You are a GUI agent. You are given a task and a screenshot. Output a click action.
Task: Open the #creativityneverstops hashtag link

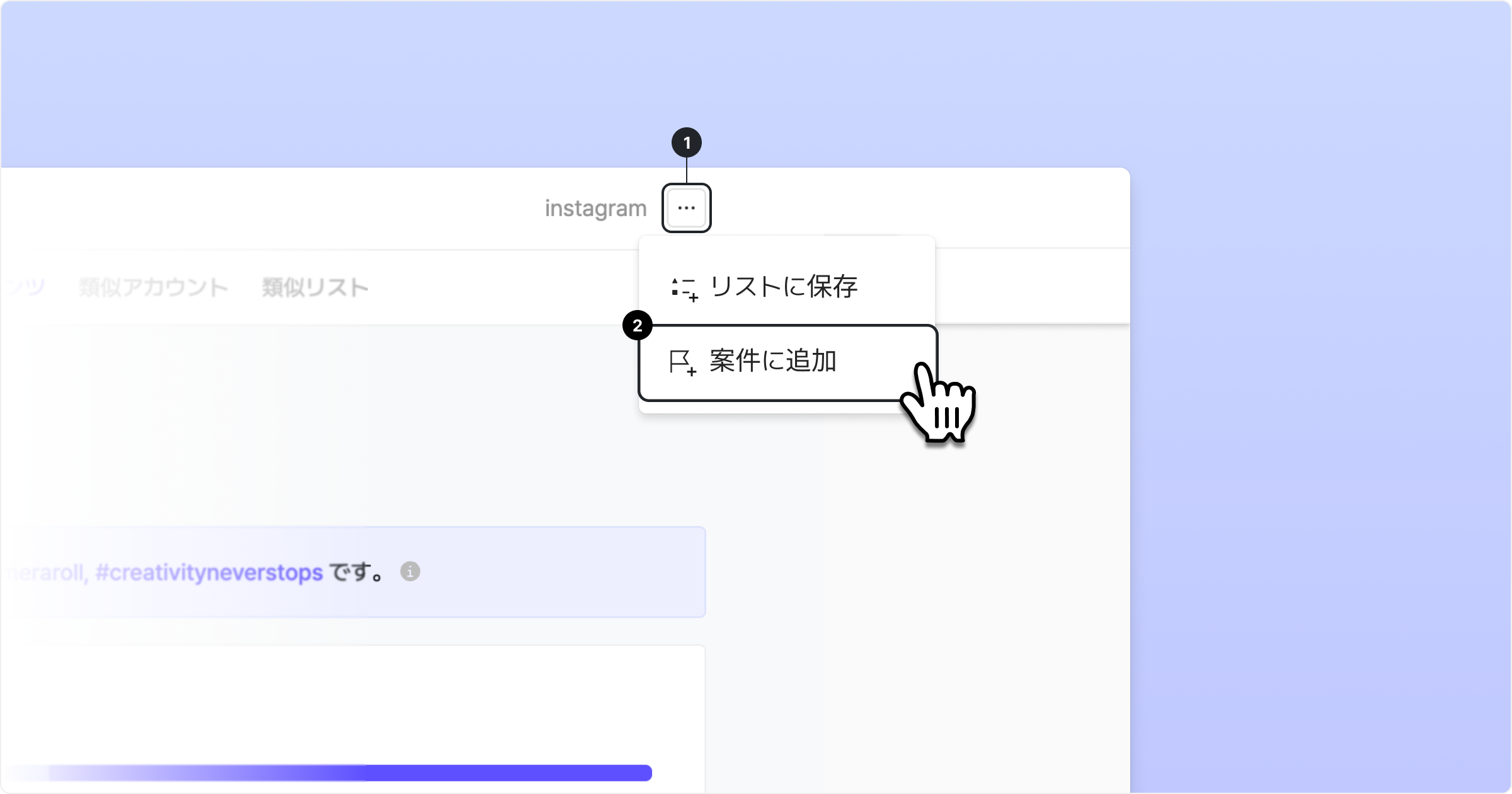pos(209,572)
